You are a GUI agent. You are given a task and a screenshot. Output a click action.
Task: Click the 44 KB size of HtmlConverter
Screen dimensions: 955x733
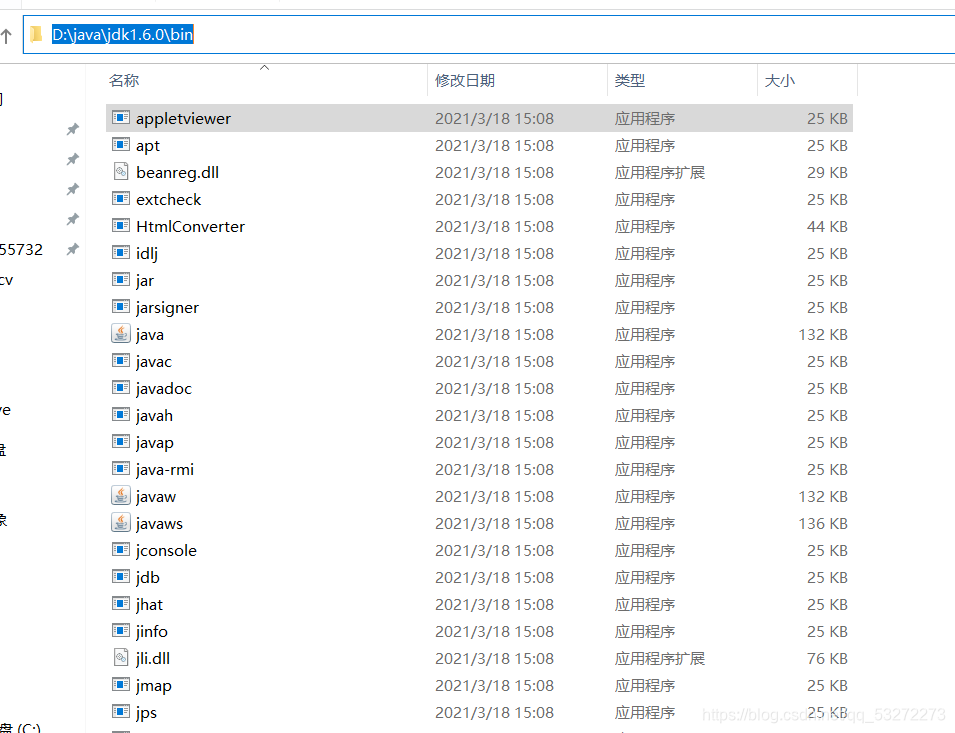(x=827, y=226)
